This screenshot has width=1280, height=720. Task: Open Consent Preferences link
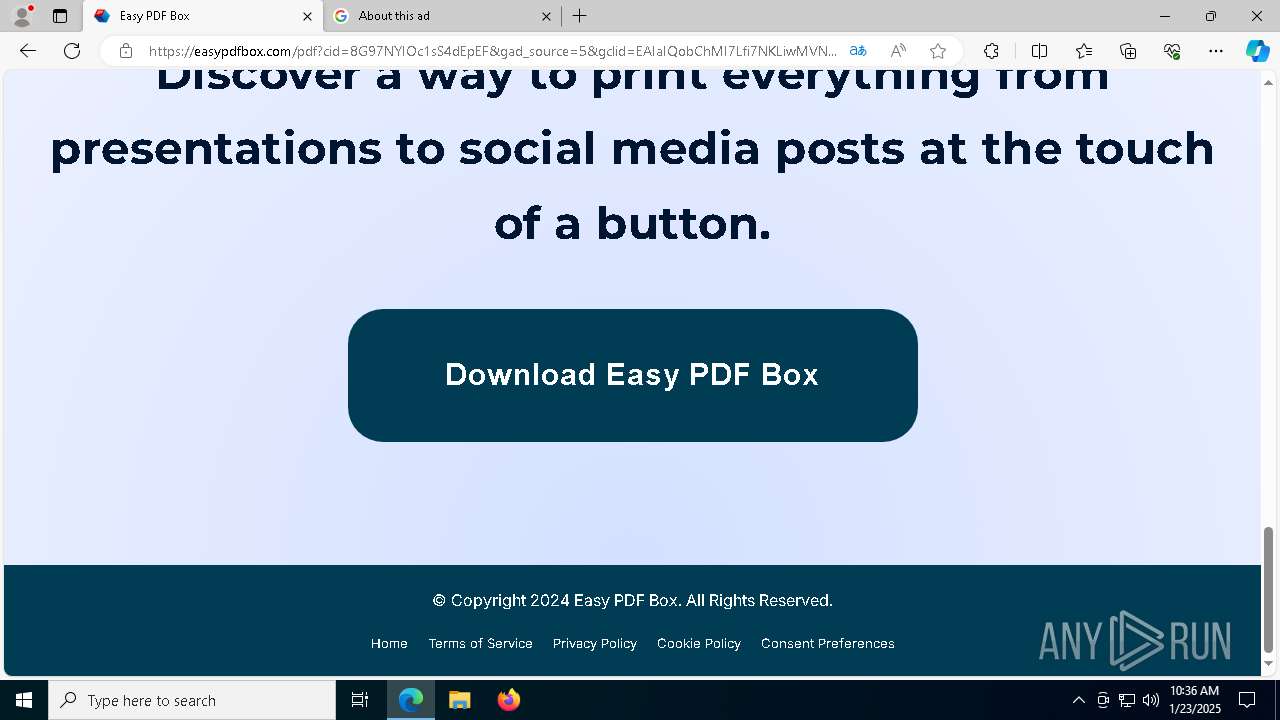coord(828,644)
